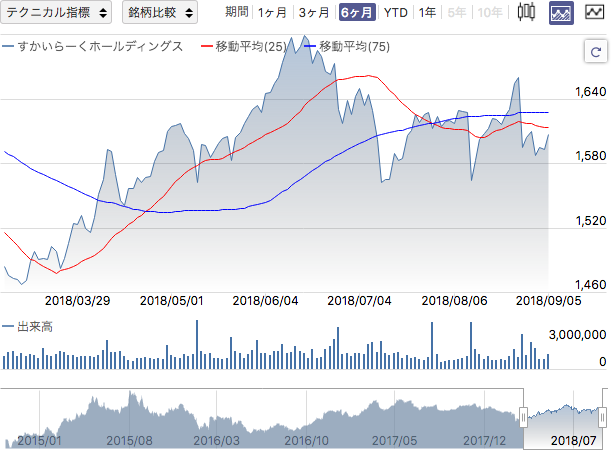The width and height of the screenshot is (612, 451).
Task: Click the 2016/10 area in navigator
Action: point(306,440)
